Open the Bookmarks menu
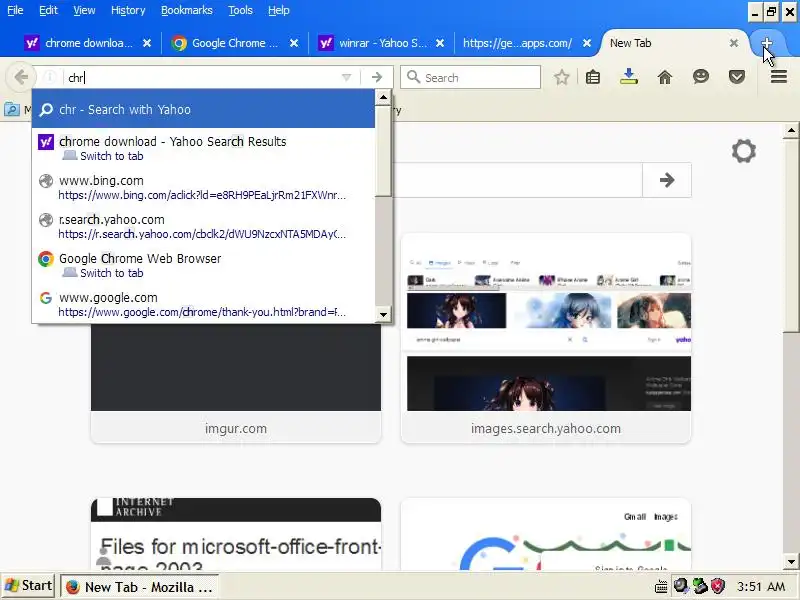Screen dimensions: 800x600 point(187,10)
